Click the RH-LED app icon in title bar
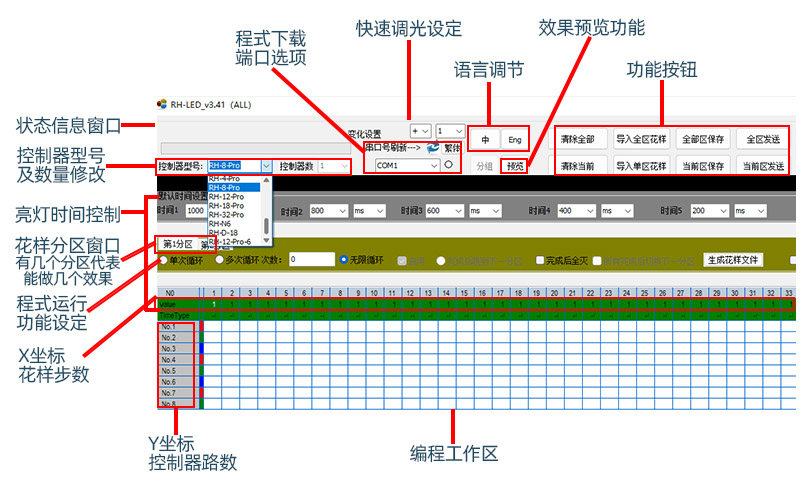 [163, 103]
